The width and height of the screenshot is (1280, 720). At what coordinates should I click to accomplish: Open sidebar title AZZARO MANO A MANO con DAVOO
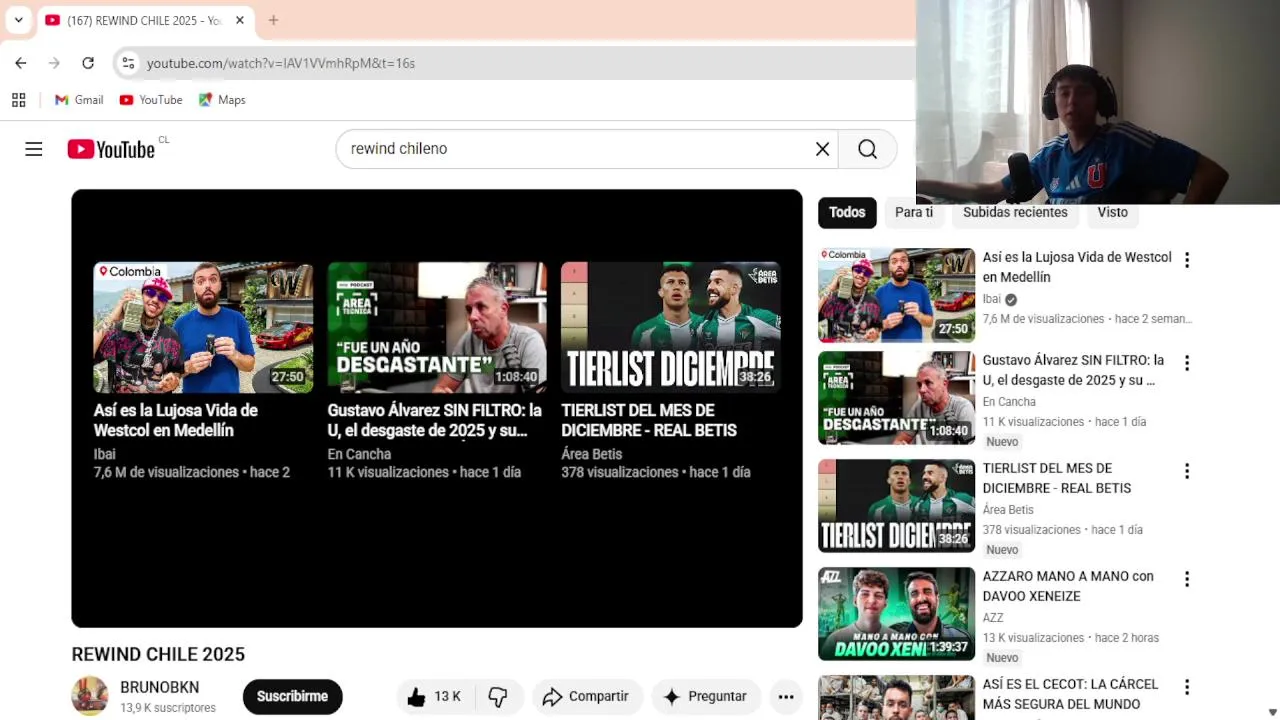point(1068,586)
